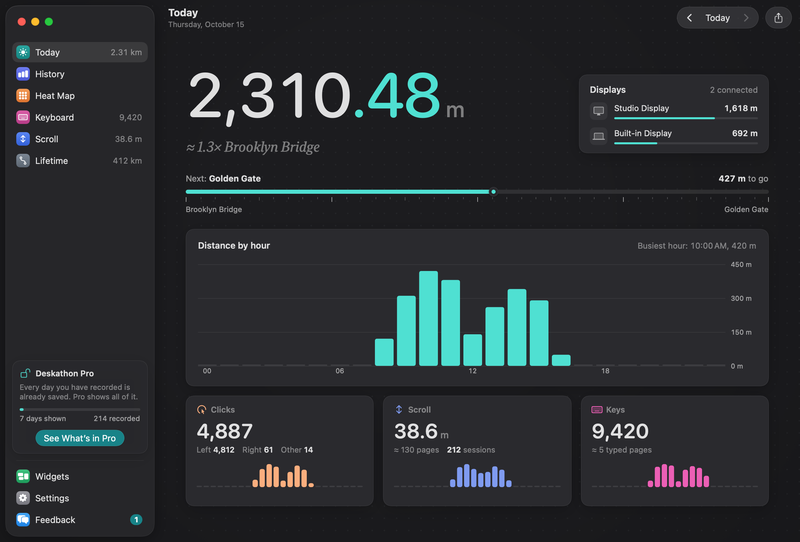Click the ≈ 1.3× Brooklyn Bridge text
This screenshot has width=800, height=542.
(253, 147)
